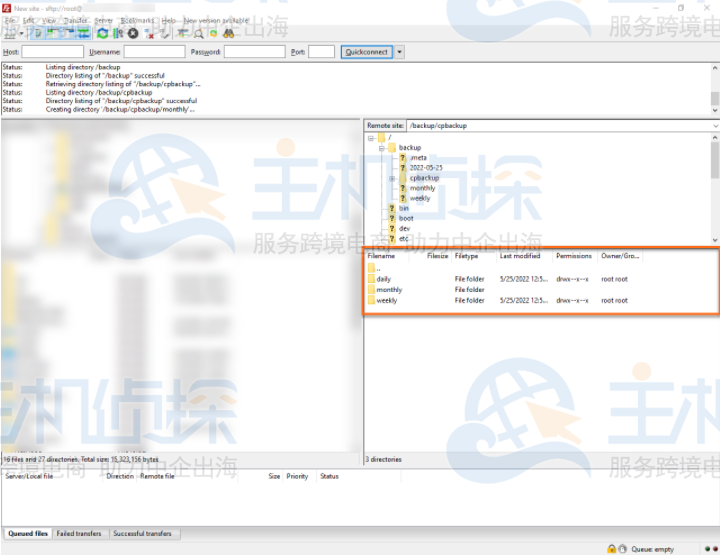Click the unknown-folder icon beside bin
The height and width of the screenshot is (556, 720).
[x=392, y=208]
